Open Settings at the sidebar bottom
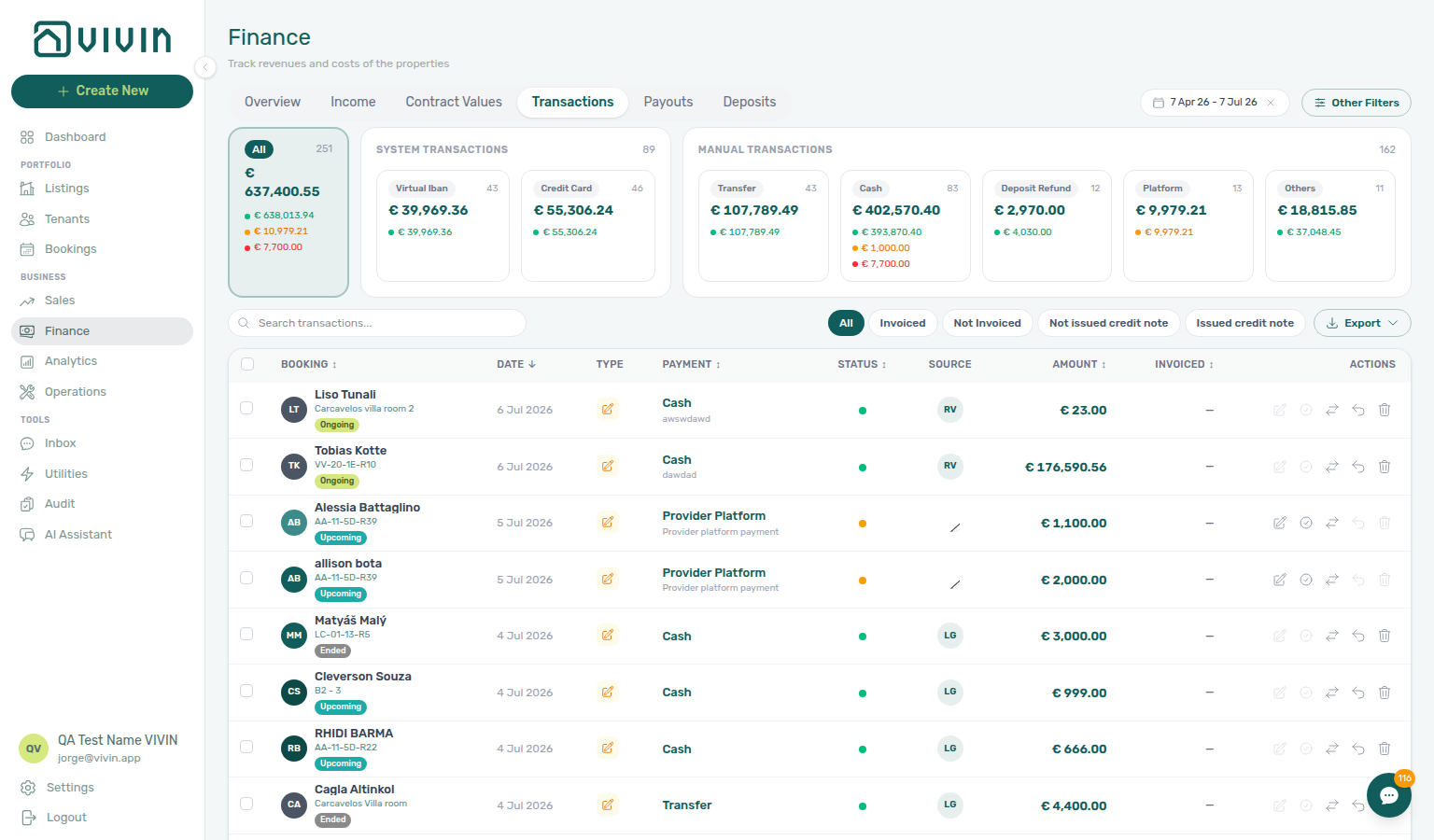Viewport: 1434px width, 840px height. click(102, 788)
